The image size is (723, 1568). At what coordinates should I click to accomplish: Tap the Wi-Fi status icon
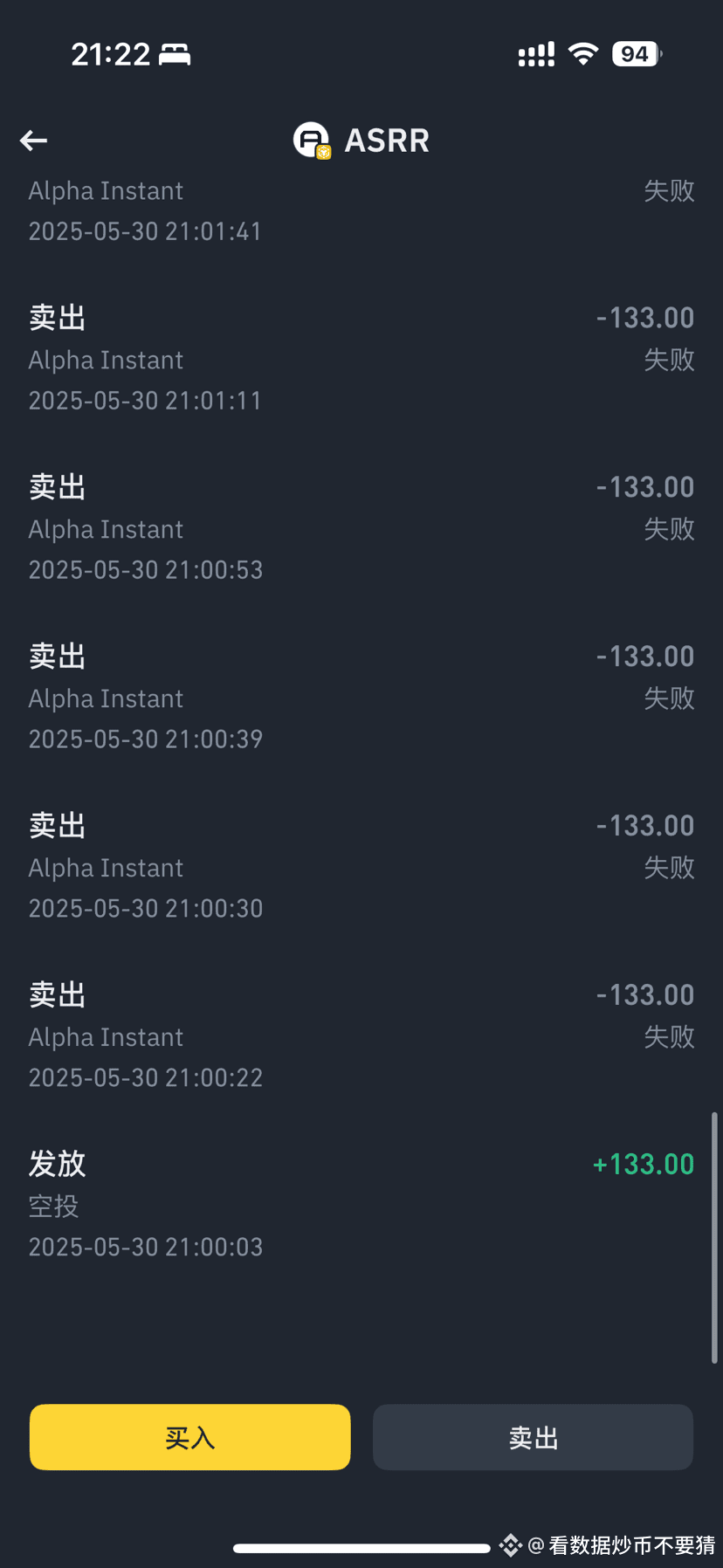pos(583,54)
